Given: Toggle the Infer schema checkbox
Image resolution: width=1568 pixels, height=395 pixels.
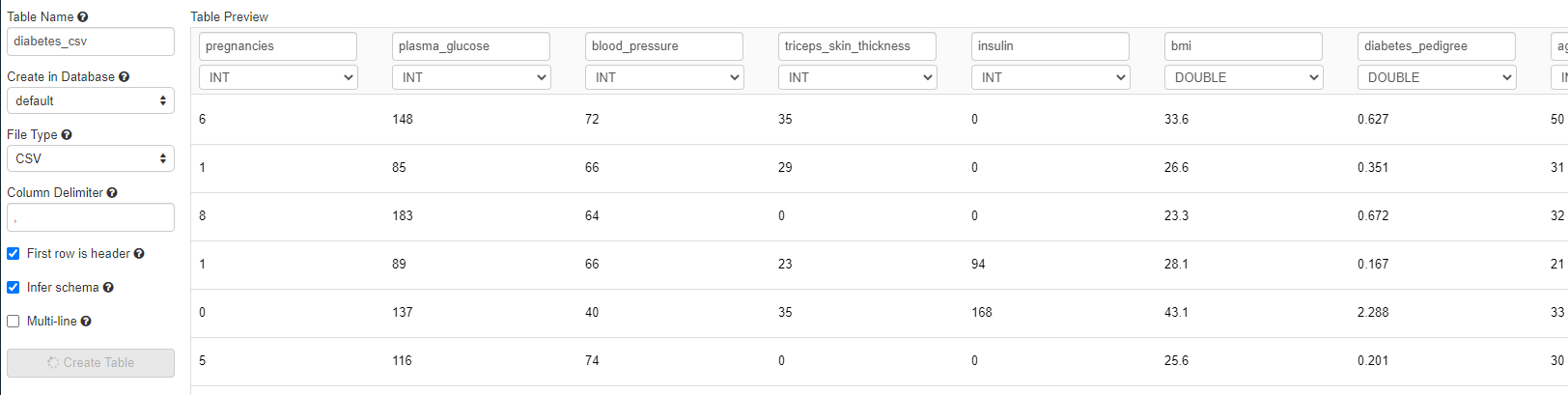Looking at the screenshot, I should coord(14,288).
